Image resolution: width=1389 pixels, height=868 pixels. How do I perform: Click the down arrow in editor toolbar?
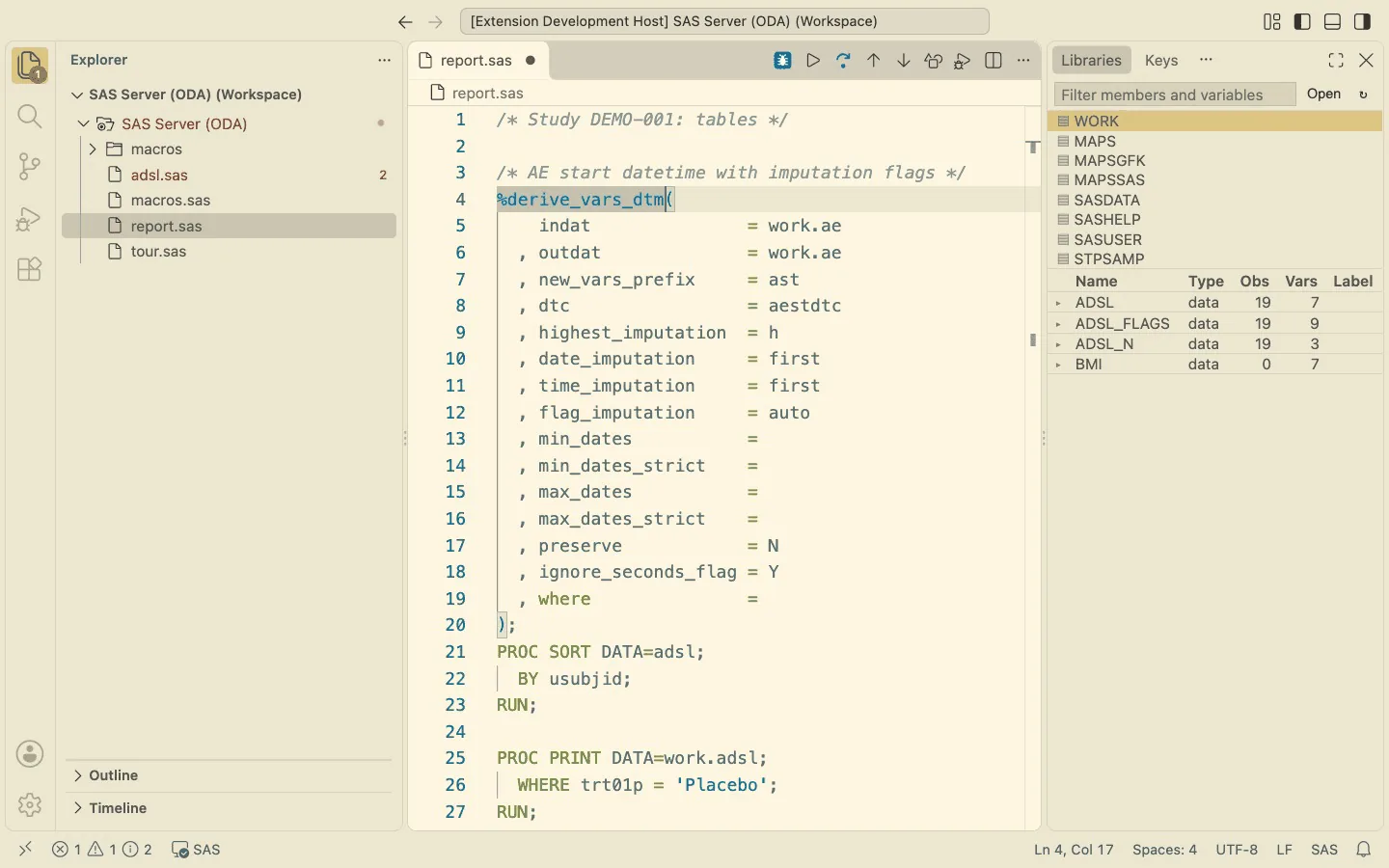(x=904, y=61)
